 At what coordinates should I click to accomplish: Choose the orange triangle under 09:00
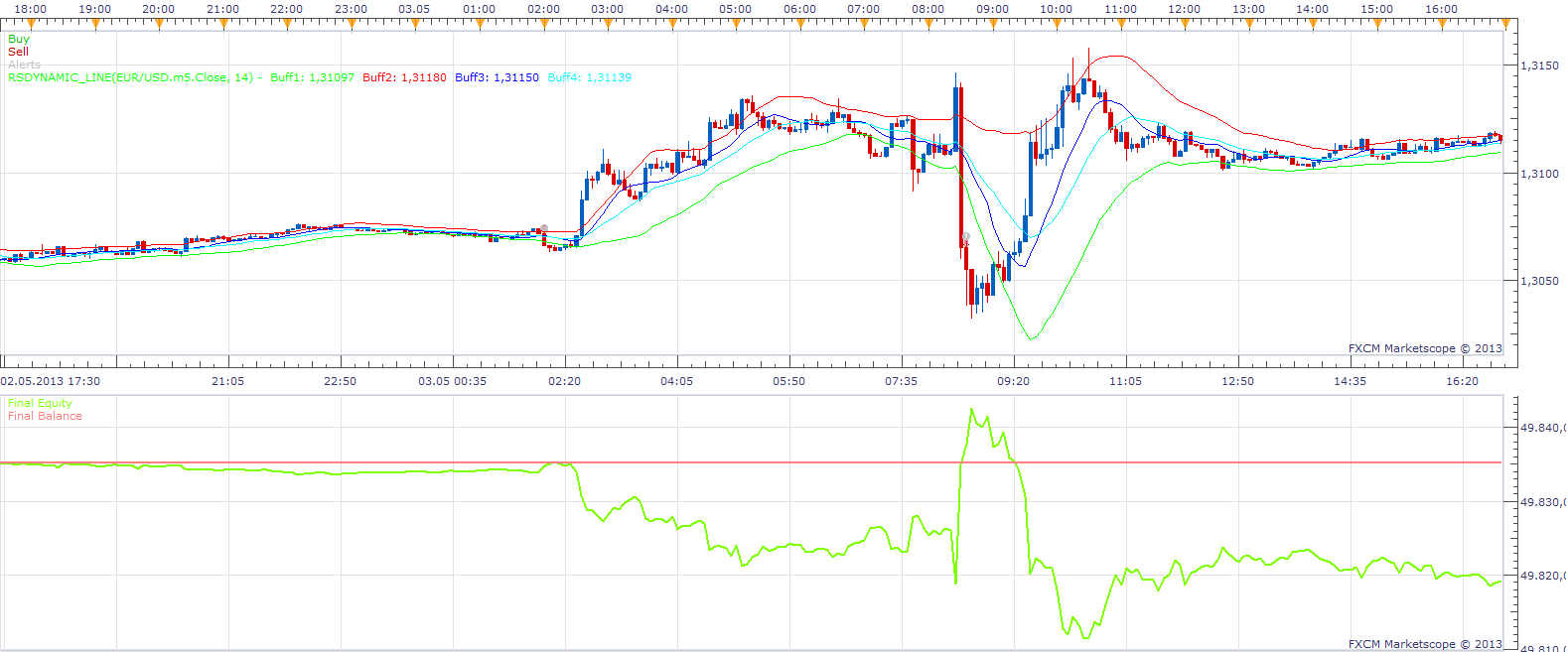pyautogui.click(x=993, y=24)
